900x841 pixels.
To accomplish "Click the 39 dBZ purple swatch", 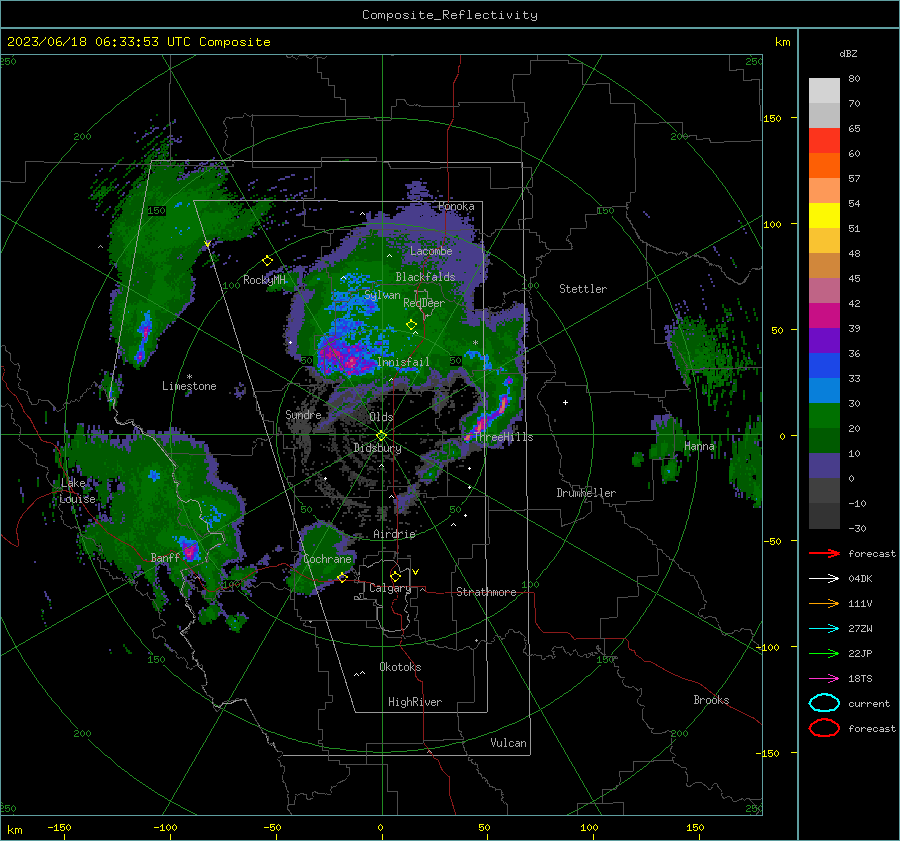I will [824, 340].
